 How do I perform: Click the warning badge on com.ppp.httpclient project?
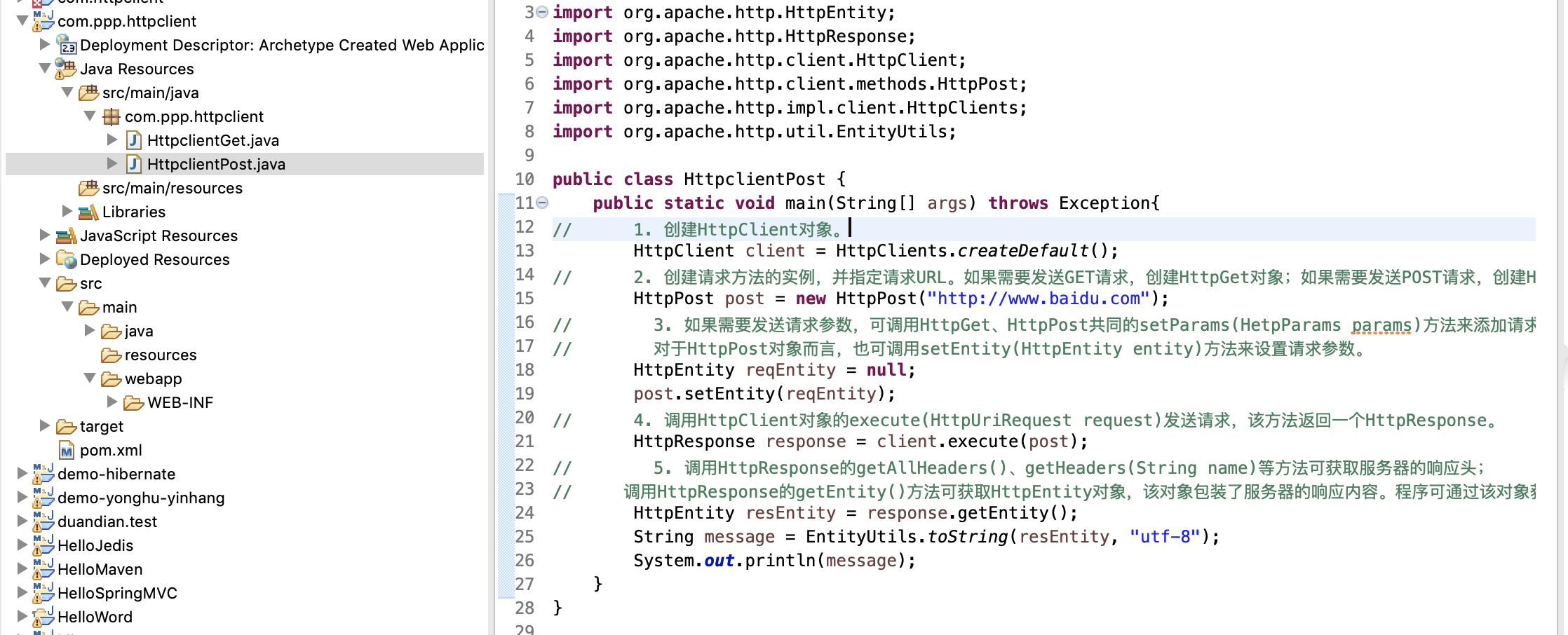(x=39, y=28)
